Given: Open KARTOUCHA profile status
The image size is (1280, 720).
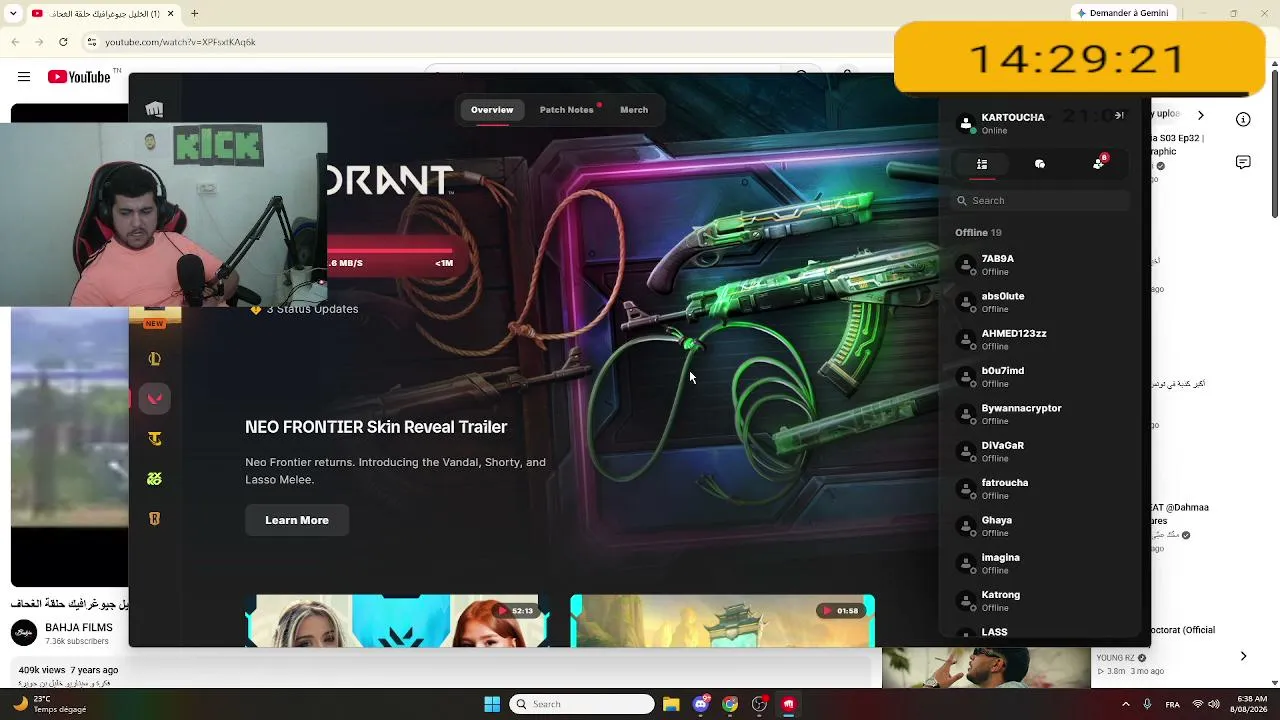Looking at the screenshot, I should tap(1001, 123).
